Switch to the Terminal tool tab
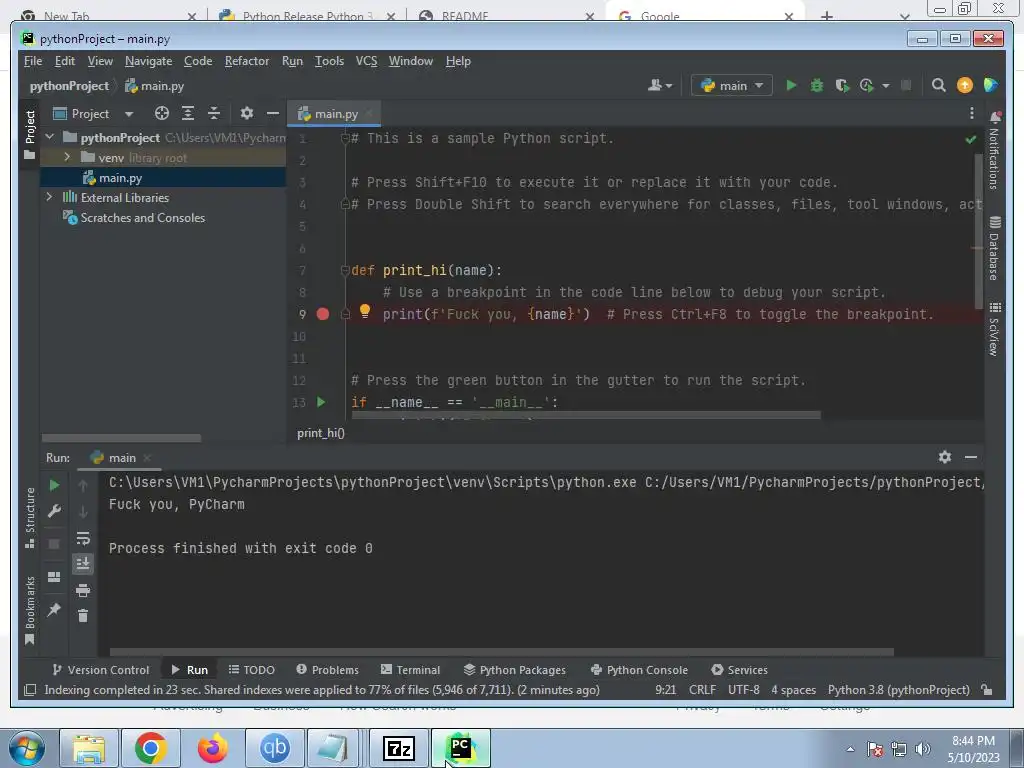 [411, 669]
